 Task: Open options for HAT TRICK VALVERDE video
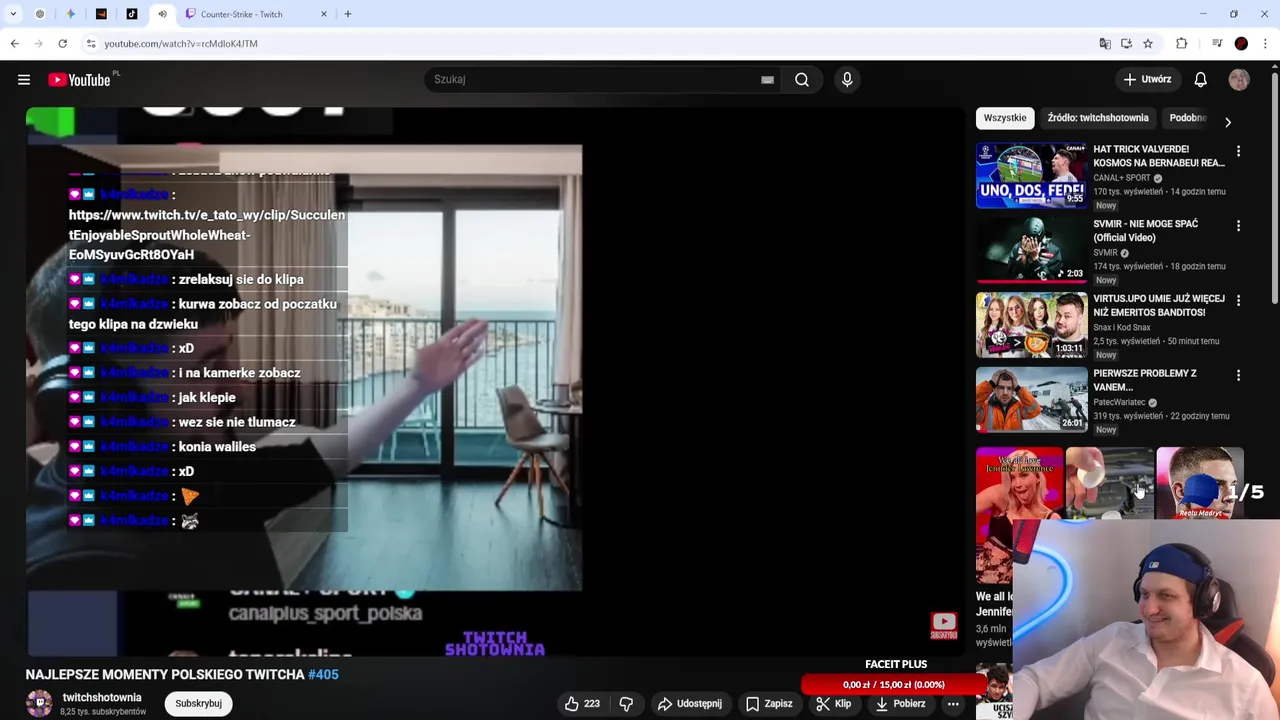(x=1238, y=151)
